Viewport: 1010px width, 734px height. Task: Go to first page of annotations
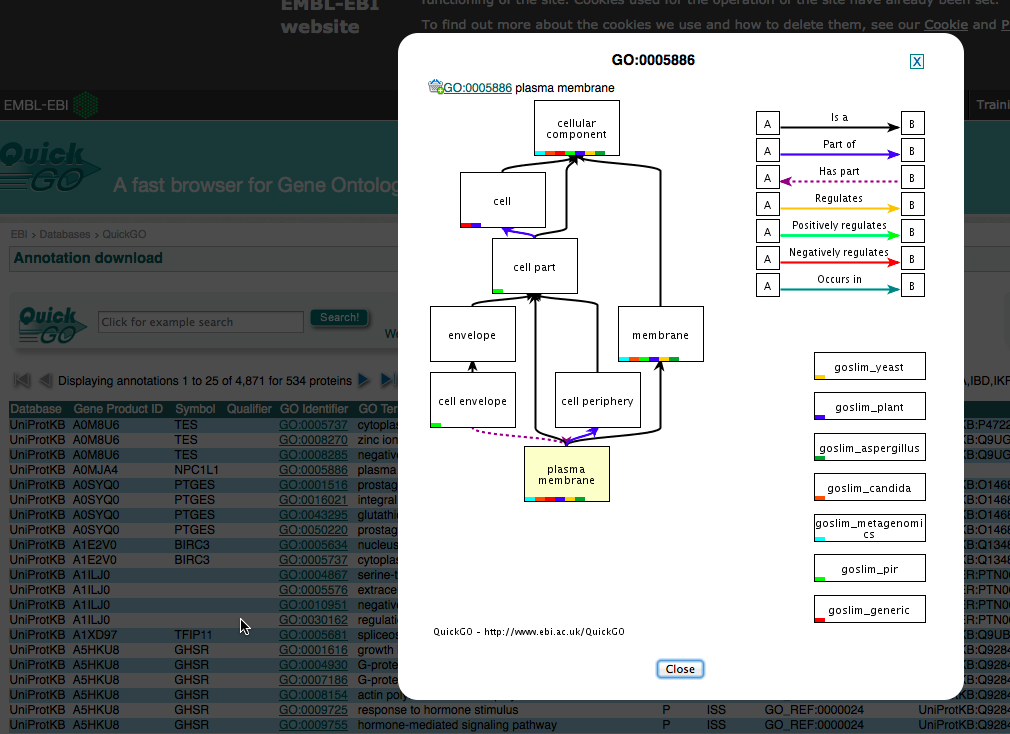(22, 381)
